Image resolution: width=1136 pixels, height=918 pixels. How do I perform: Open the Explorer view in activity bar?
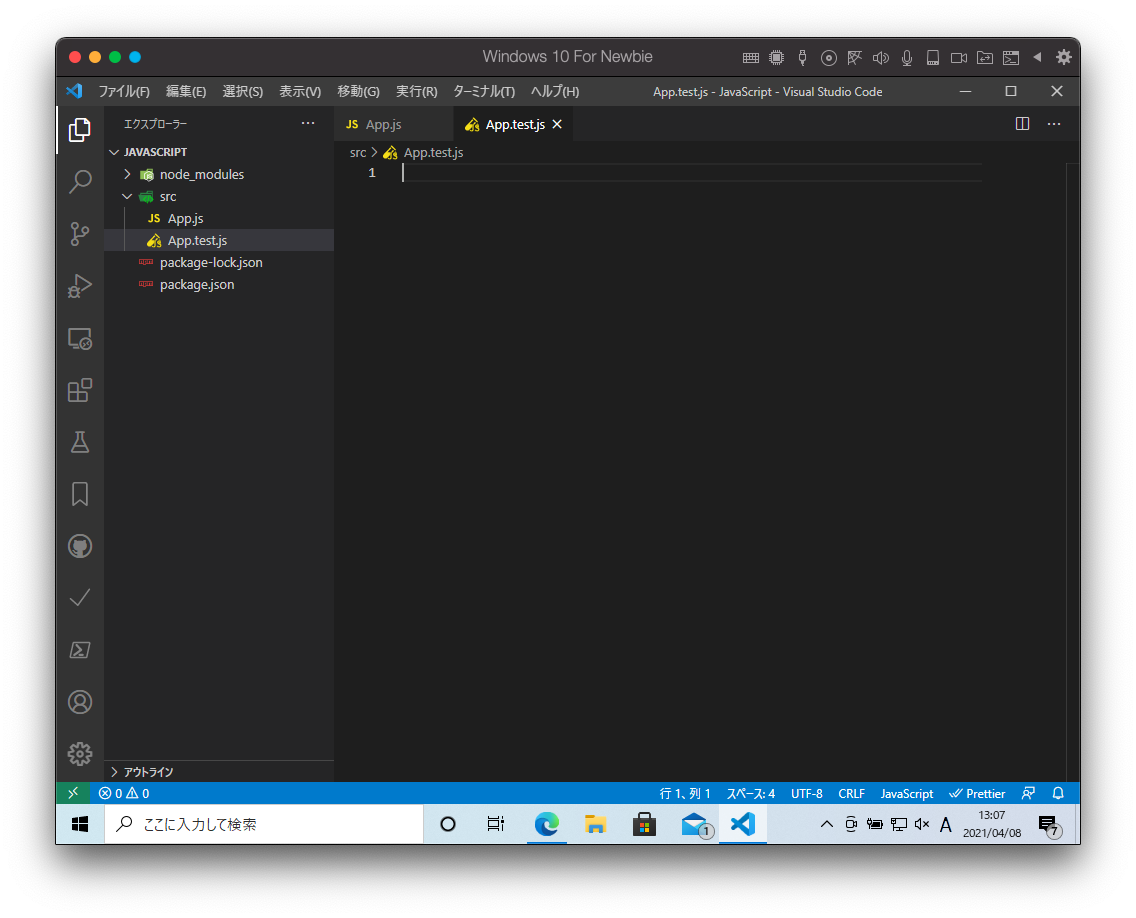coord(80,130)
